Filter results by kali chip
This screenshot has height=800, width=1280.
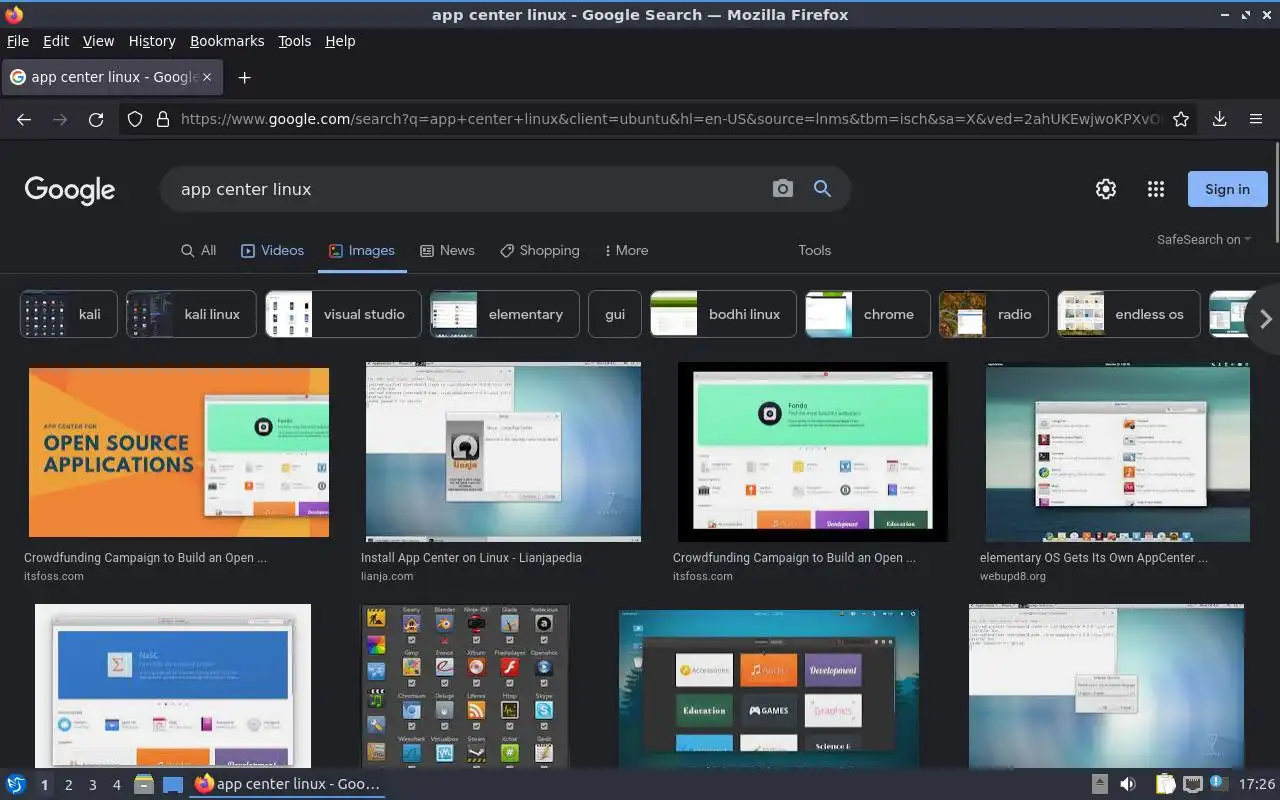coord(69,314)
